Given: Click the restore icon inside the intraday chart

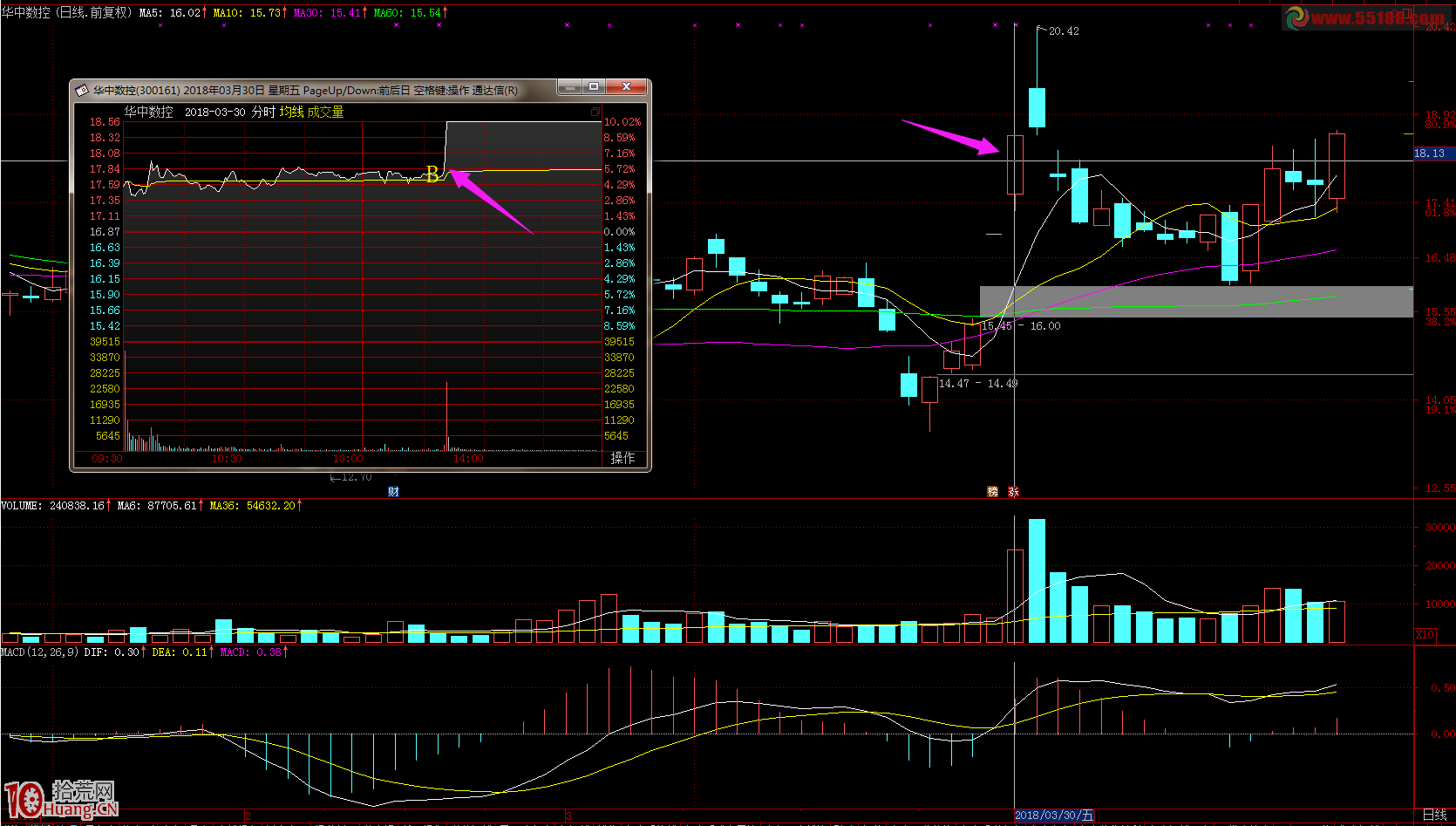Looking at the screenshot, I should pyautogui.click(x=595, y=112).
